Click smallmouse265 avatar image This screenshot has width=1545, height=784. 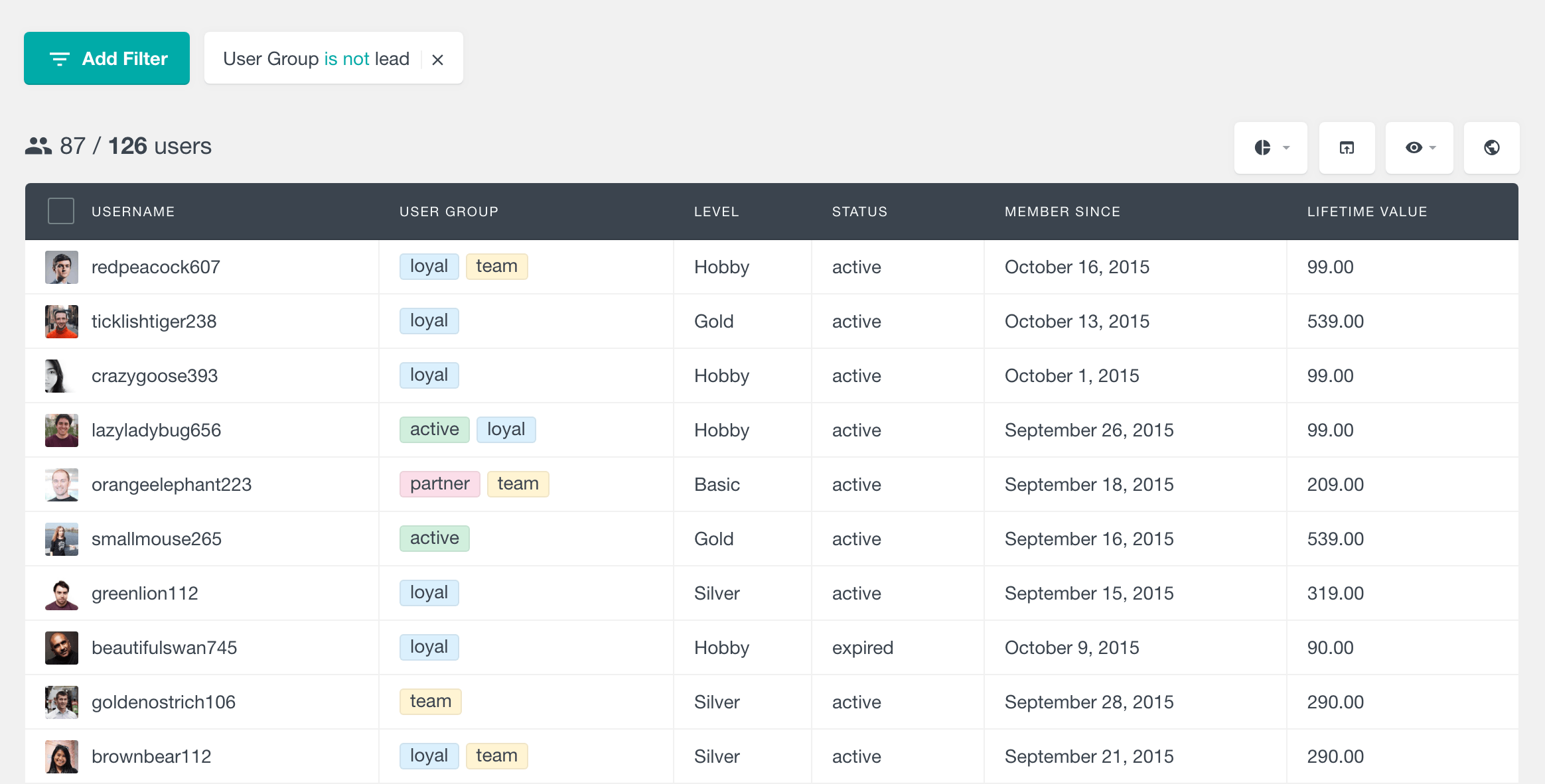[62, 539]
